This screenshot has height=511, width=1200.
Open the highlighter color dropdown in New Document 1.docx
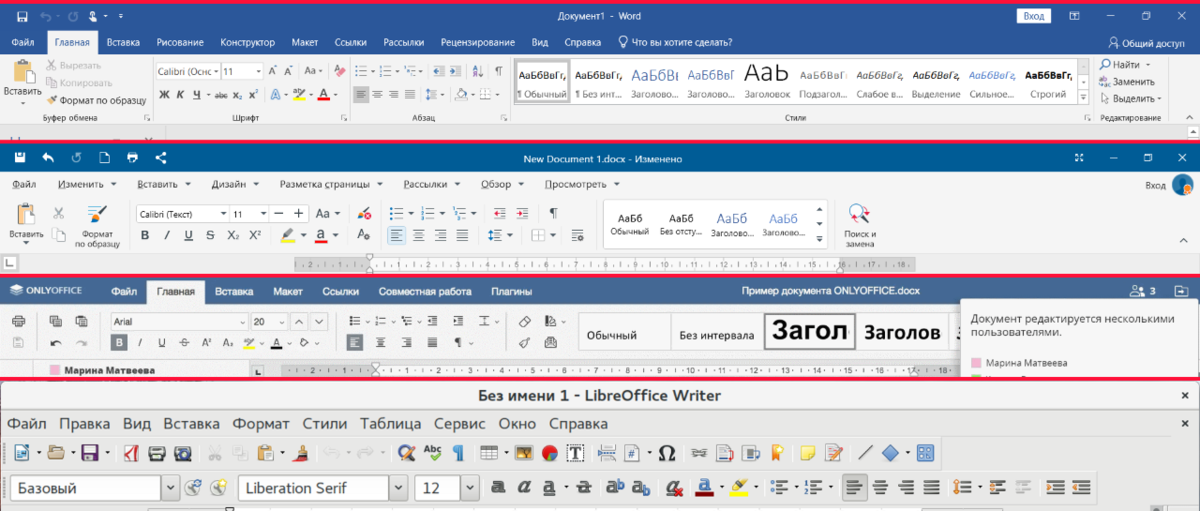[302, 236]
